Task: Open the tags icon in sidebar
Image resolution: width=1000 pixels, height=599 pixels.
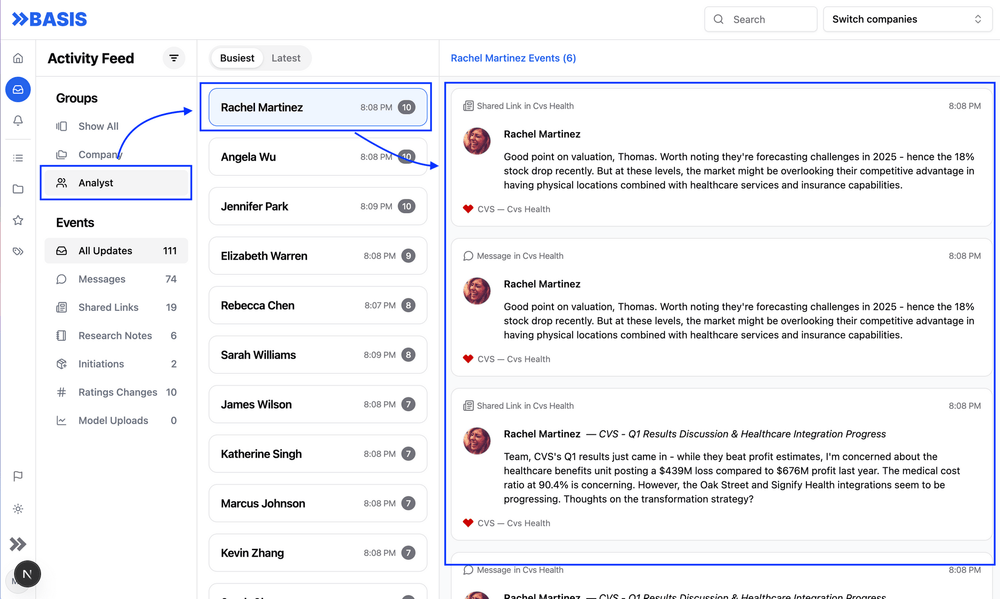Action: 18,251
